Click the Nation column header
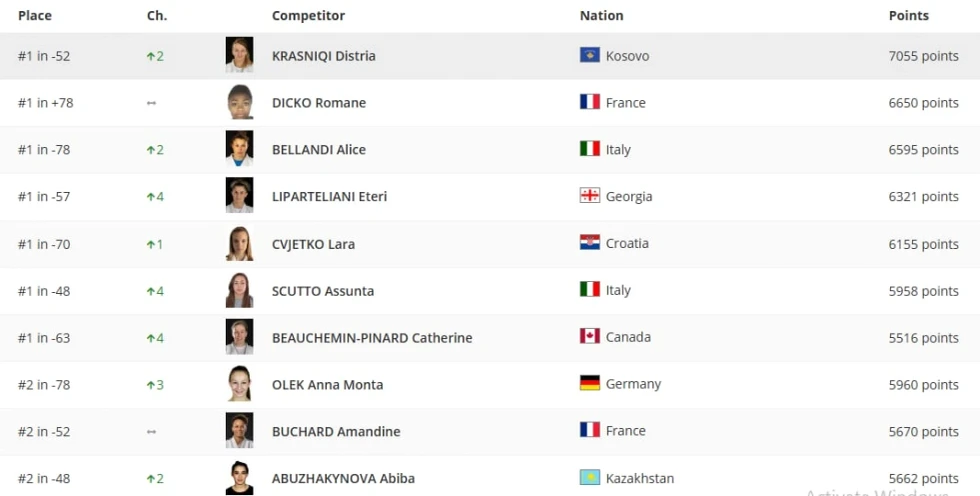 (x=601, y=16)
